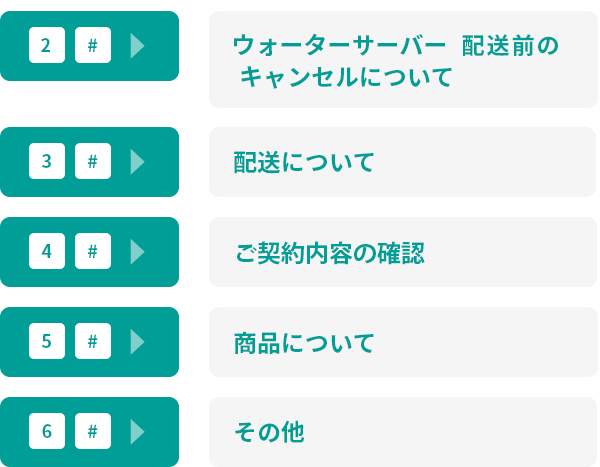Screen dimensions: 600x467
Task: Click the number 3 key icon
Action: click(x=47, y=161)
